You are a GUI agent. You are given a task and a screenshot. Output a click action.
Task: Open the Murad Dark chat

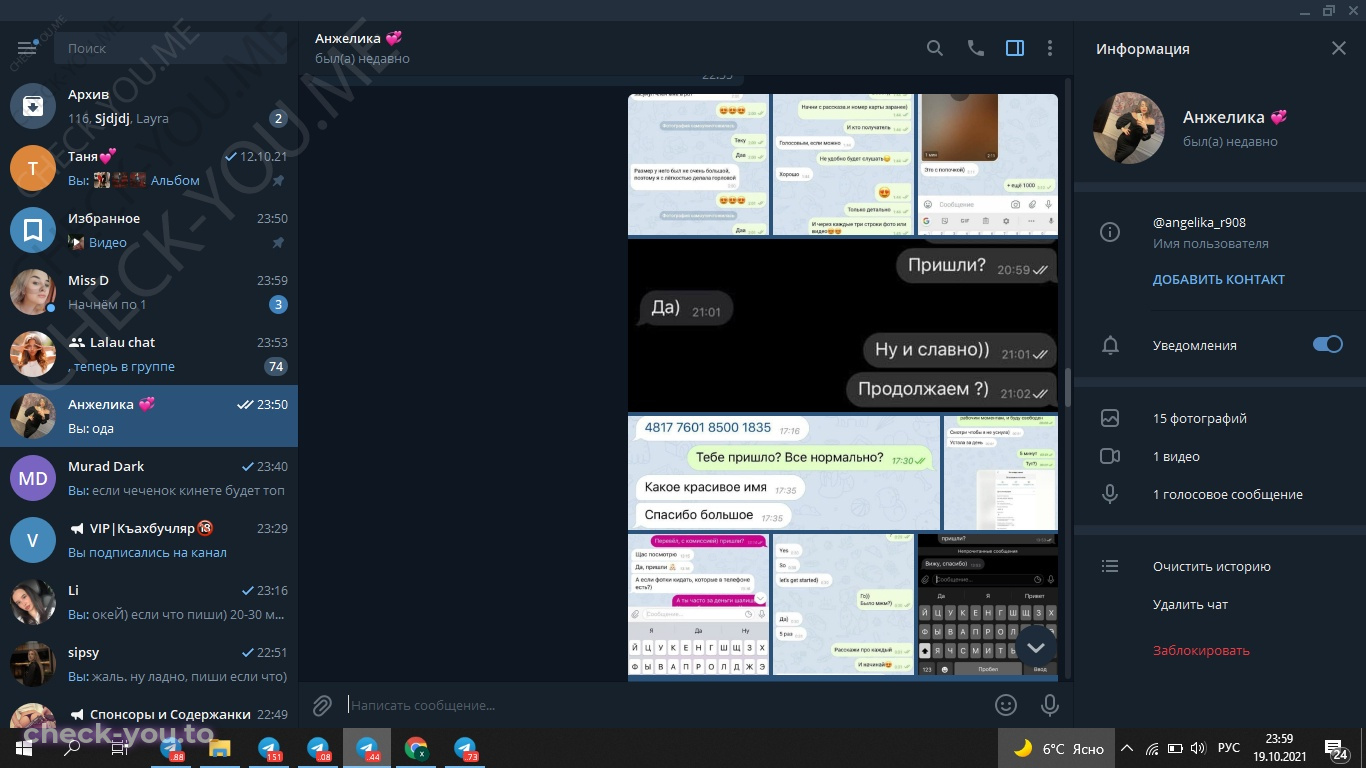click(149, 478)
